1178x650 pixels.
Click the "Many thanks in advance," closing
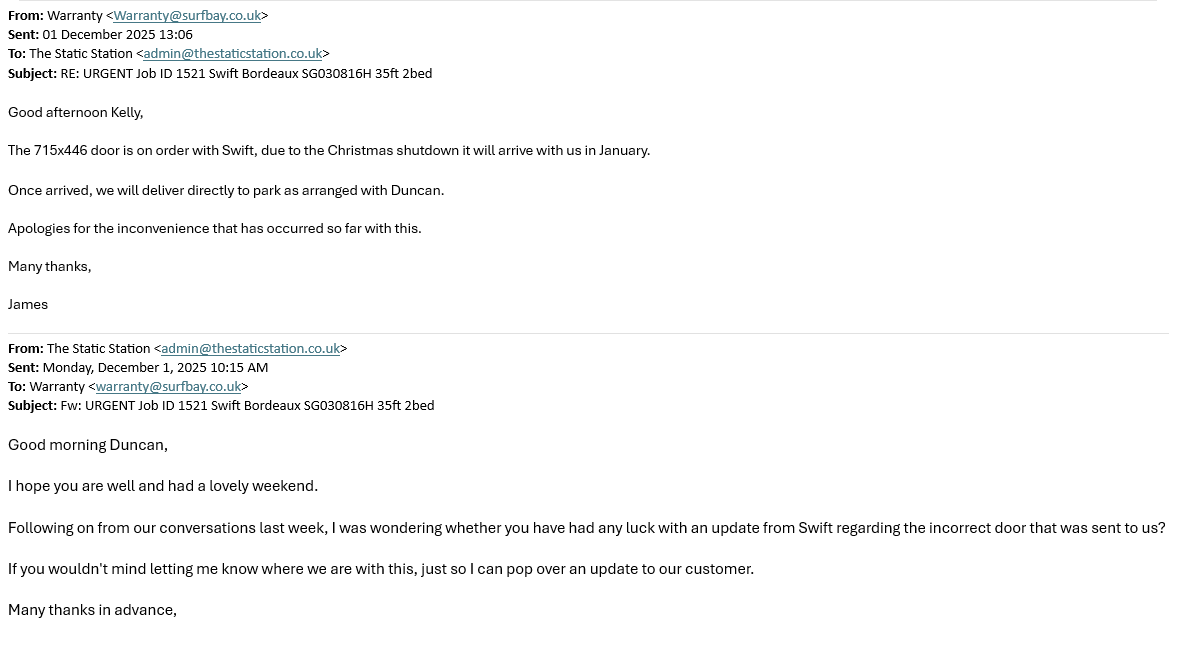(x=92, y=610)
